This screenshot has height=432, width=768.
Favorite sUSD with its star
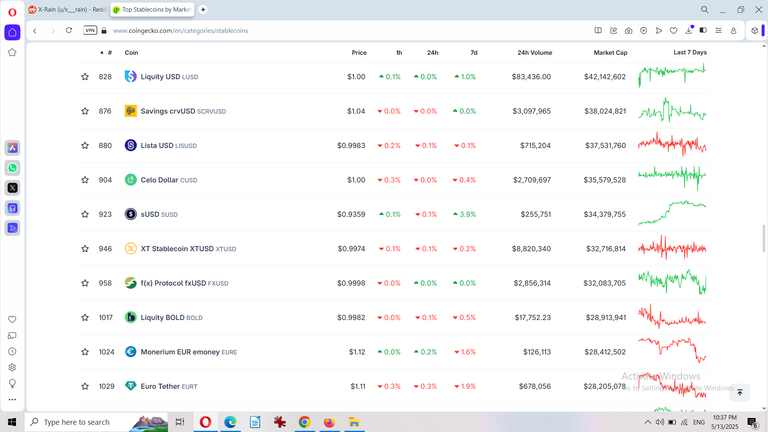click(85, 214)
